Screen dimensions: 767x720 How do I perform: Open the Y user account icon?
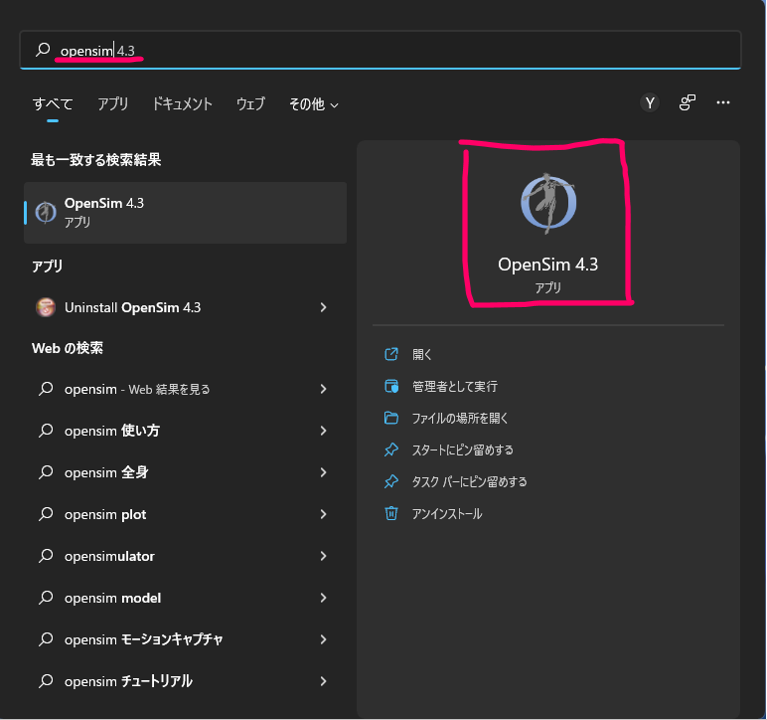650,103
